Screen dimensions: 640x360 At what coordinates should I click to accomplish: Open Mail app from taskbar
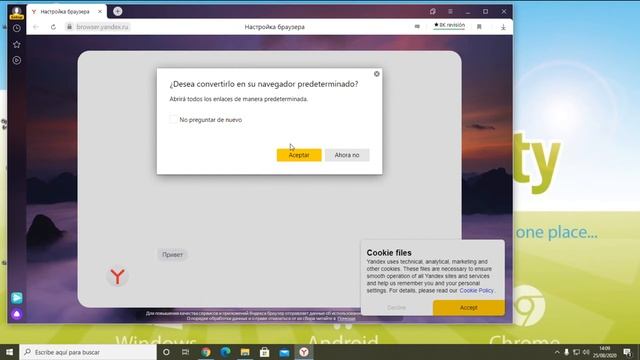(284, 352)
